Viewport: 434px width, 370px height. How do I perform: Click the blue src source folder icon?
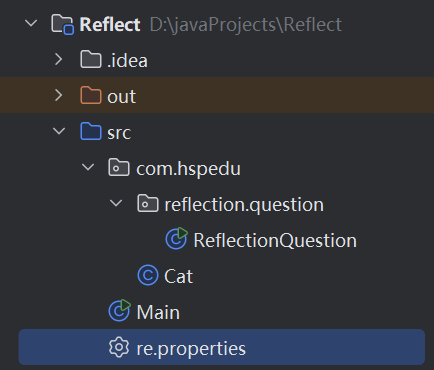click(x=91, y=131)
